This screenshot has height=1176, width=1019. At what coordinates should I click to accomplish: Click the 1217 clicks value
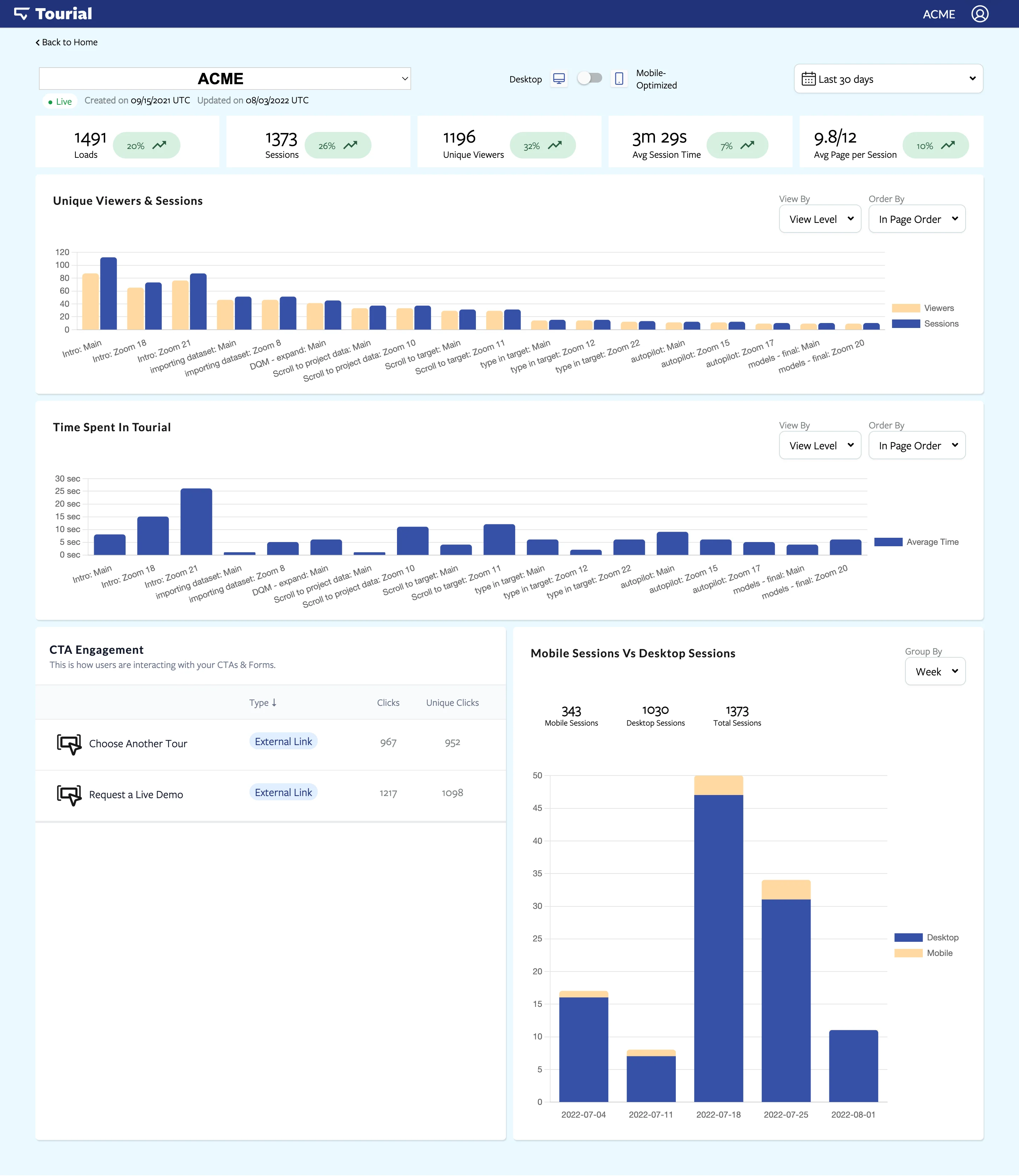click(388, 793)
